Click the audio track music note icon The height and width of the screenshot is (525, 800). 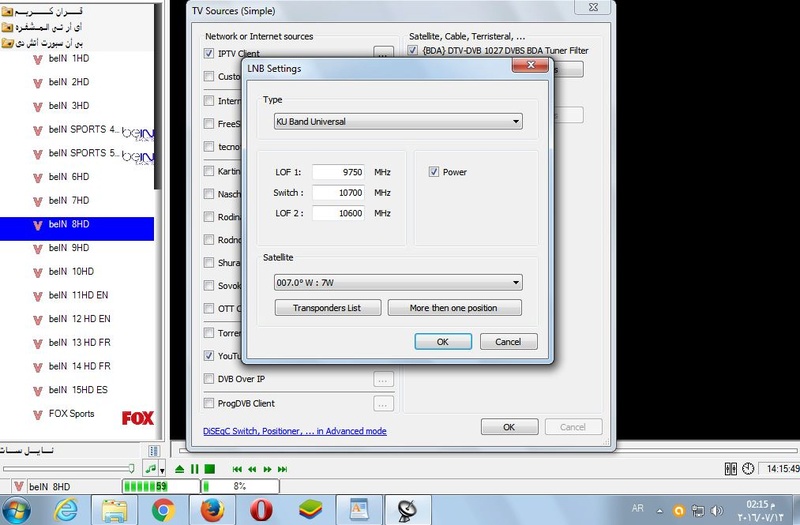(x=151, y=468)
